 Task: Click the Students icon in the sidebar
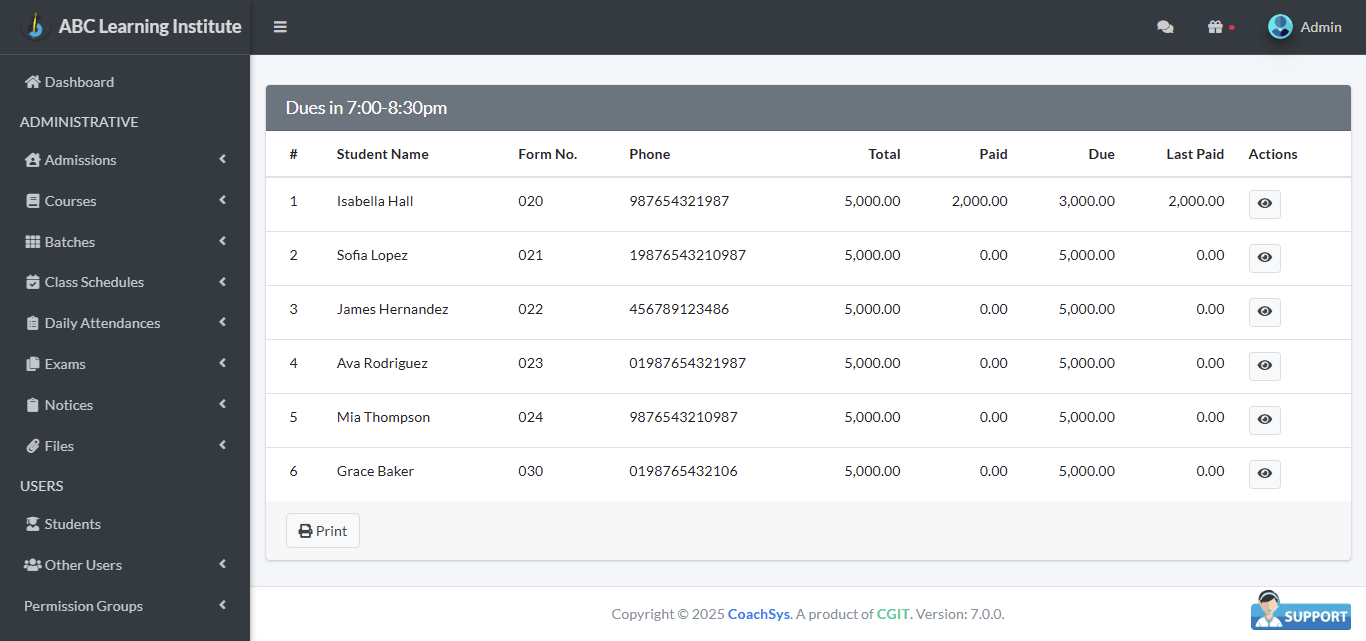pos(31,523)
